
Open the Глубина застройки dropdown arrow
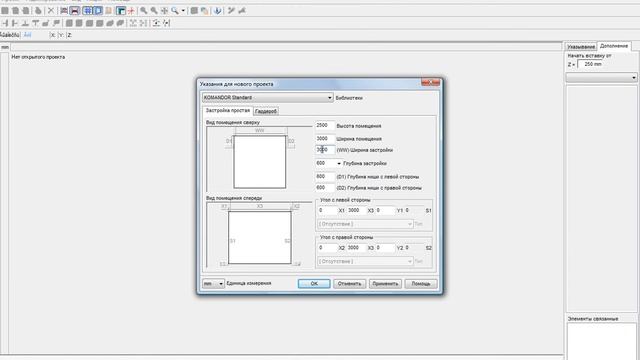(339, 163)
